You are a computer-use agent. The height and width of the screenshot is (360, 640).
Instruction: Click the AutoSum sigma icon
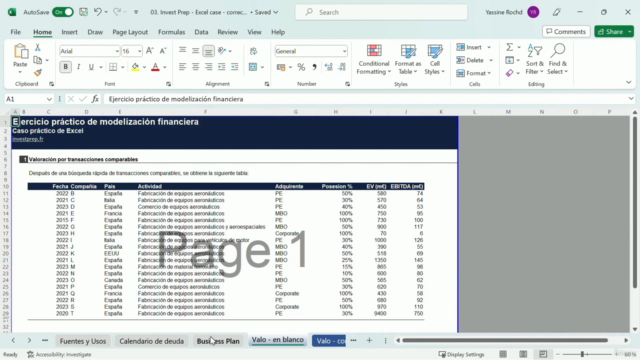pyautogui.click(x=510, y=47)
